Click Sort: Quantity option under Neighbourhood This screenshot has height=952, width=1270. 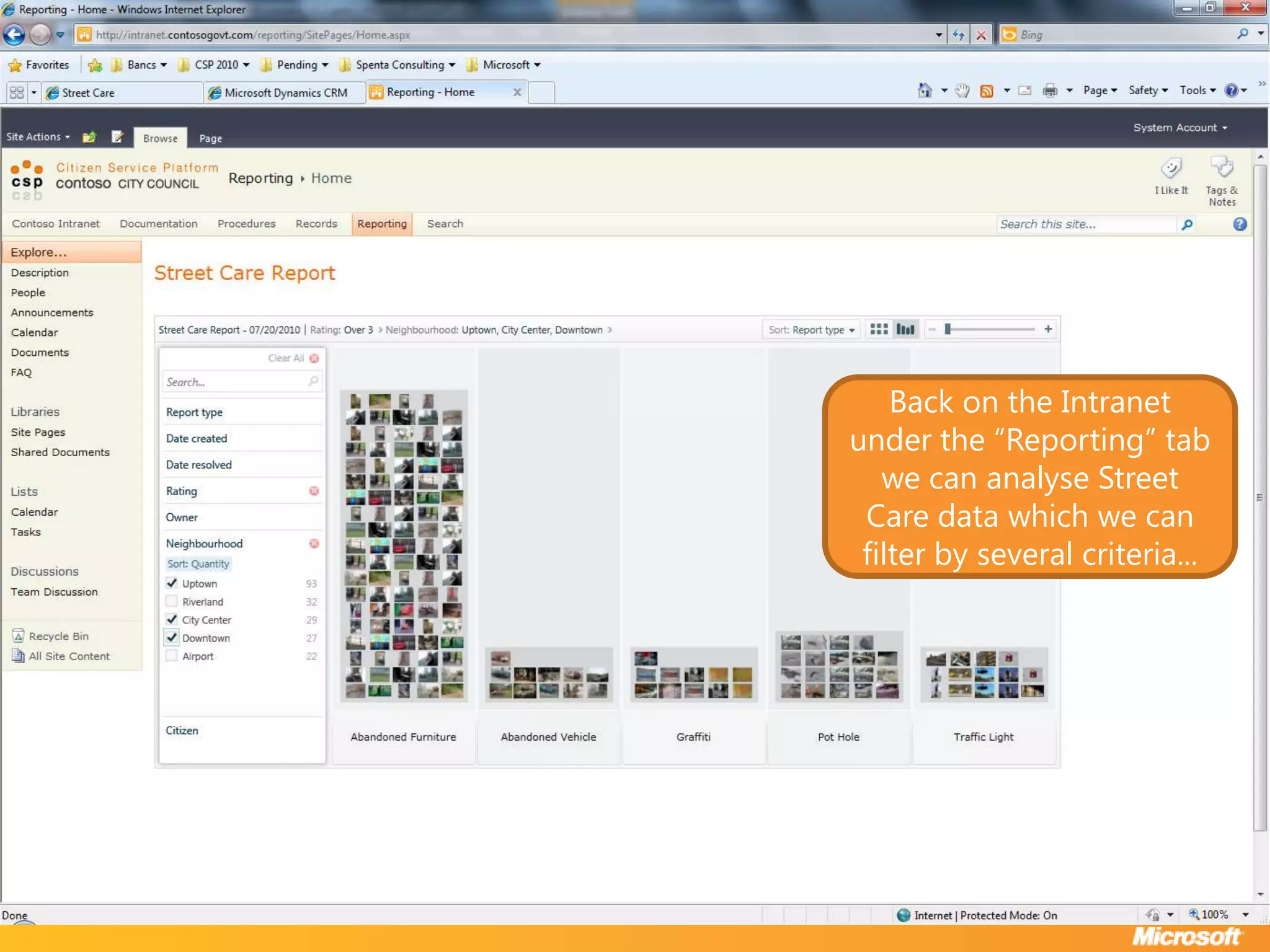(x=198, y=564)
